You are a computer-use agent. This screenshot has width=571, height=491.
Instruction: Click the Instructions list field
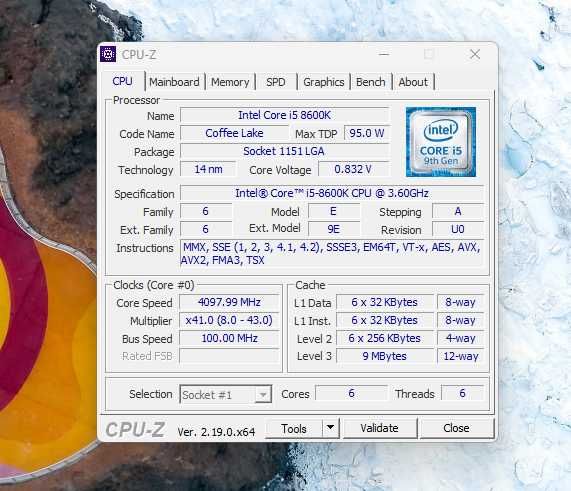[332, 254]
